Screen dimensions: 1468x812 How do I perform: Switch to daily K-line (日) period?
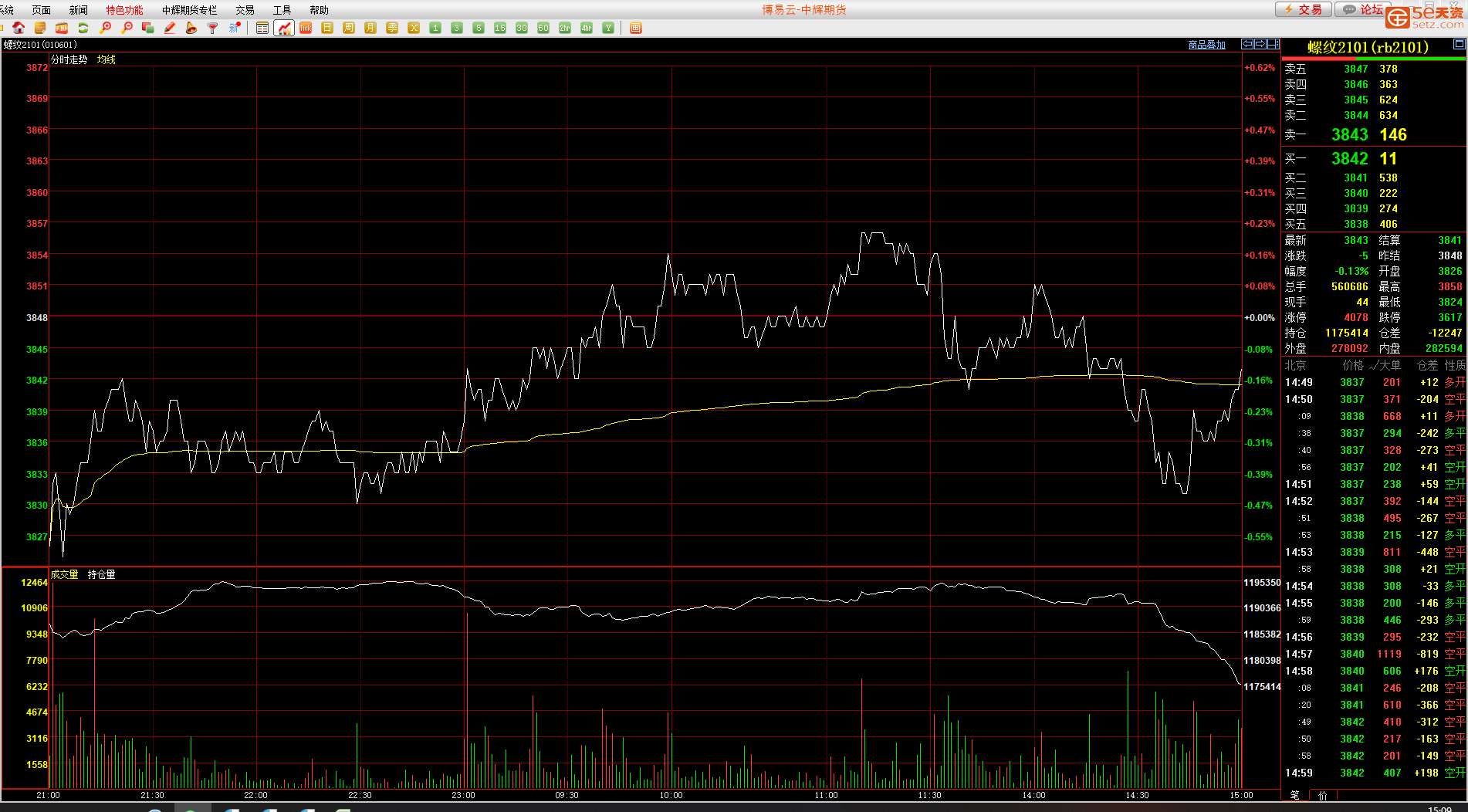327,28
